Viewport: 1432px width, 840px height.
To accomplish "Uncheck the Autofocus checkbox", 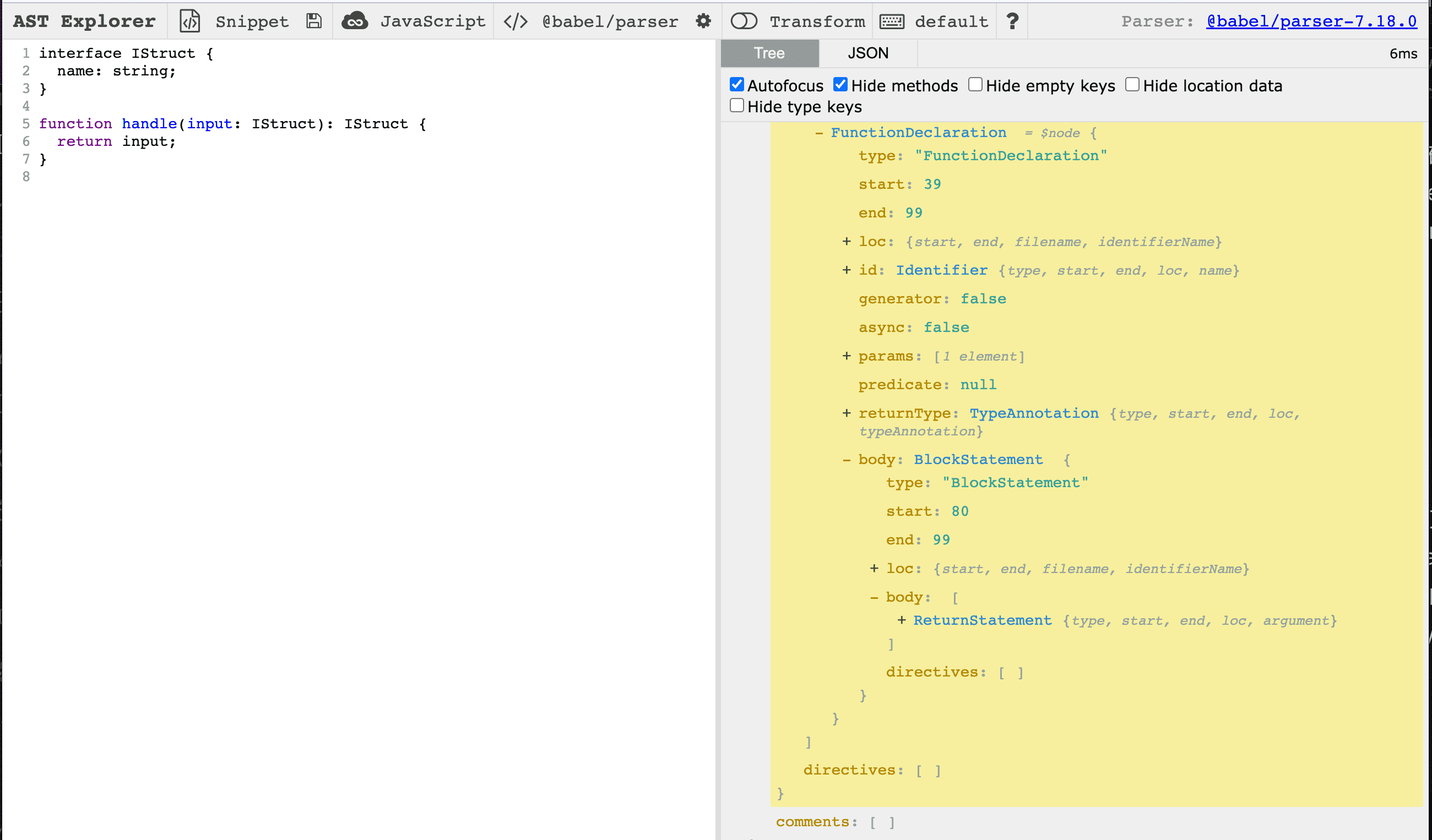I will click(x=737, y=85).
